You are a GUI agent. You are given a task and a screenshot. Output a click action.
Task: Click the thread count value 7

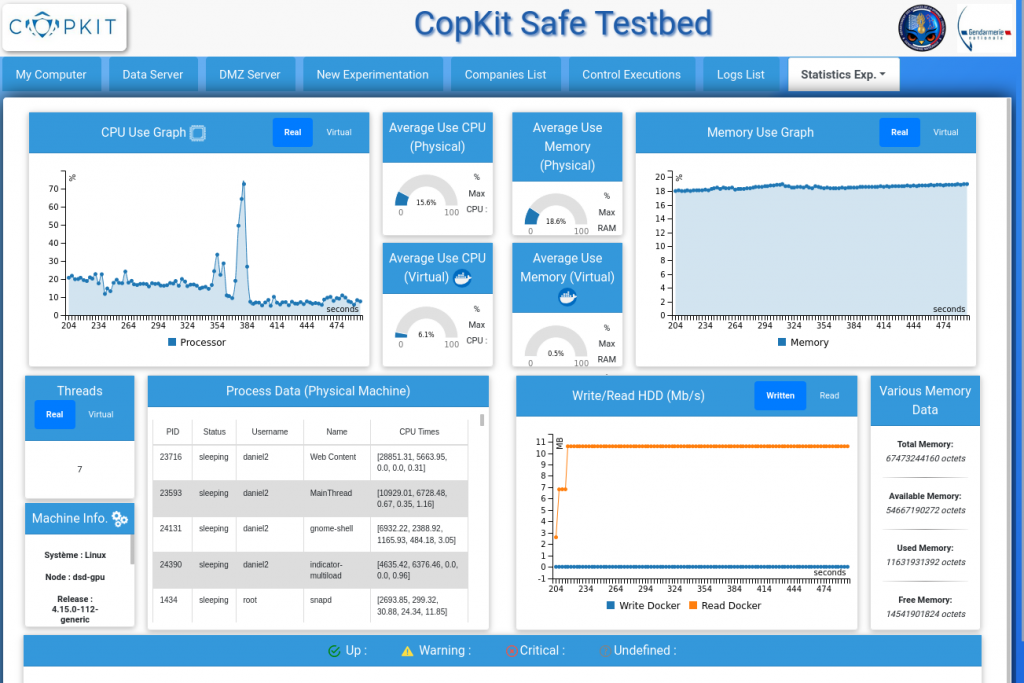[80, 469]
